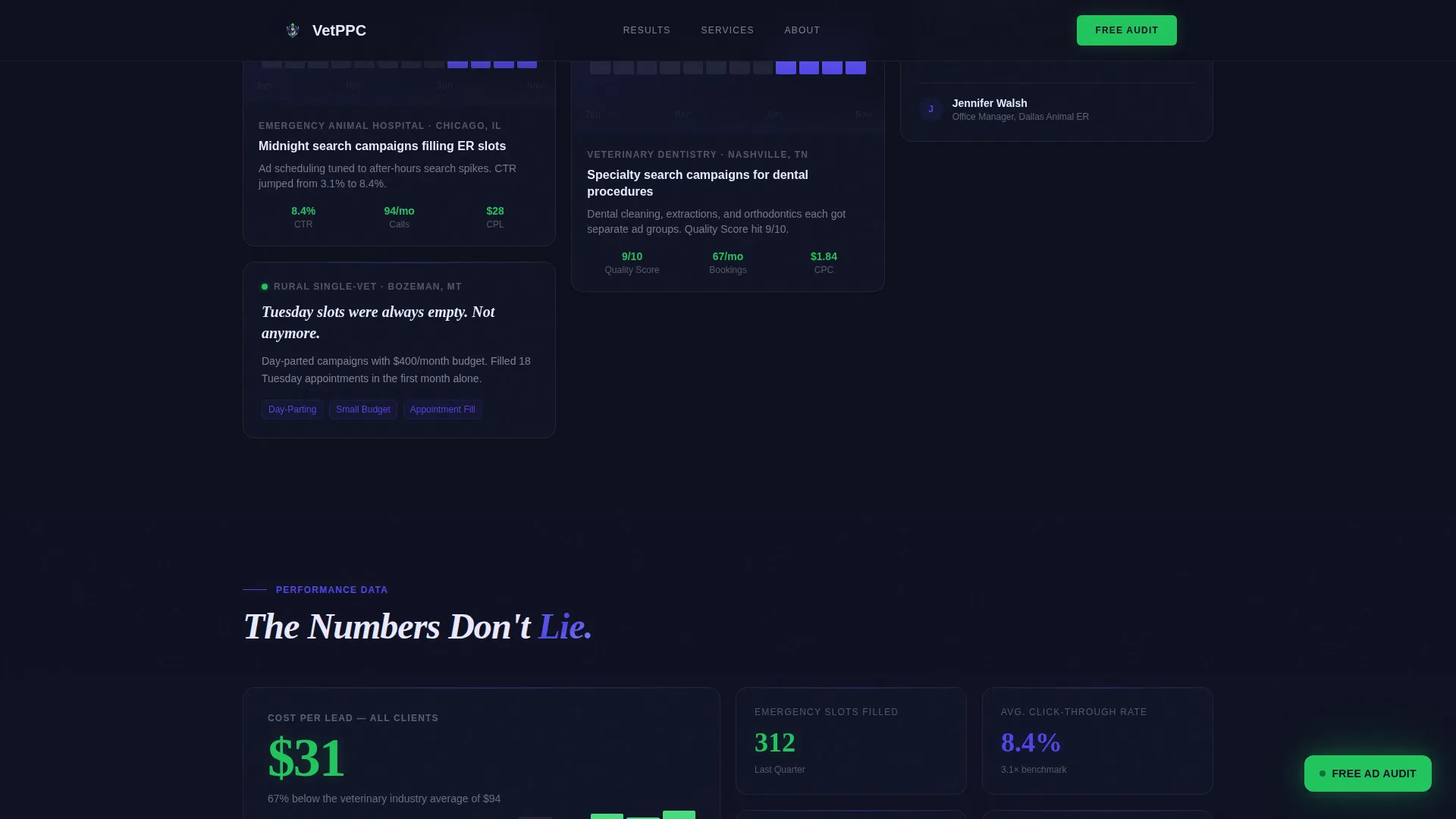Open the Services nav item
Viewport: 1456px width, 819px height.
tap(727, 30)
